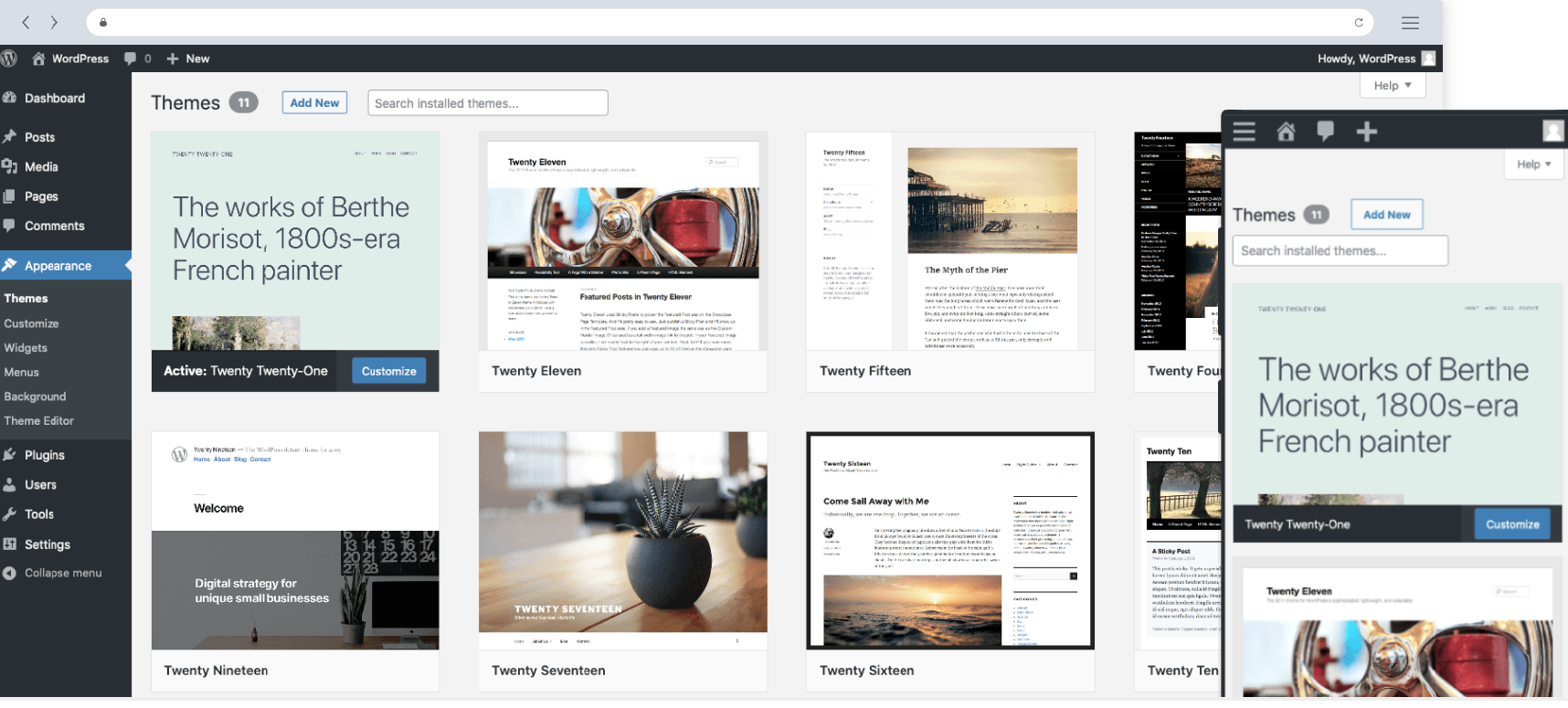The width and height of the screenshot is (1568, 708).
Task: Open Tools in the sidebar
Action: [x=38, y=514]
